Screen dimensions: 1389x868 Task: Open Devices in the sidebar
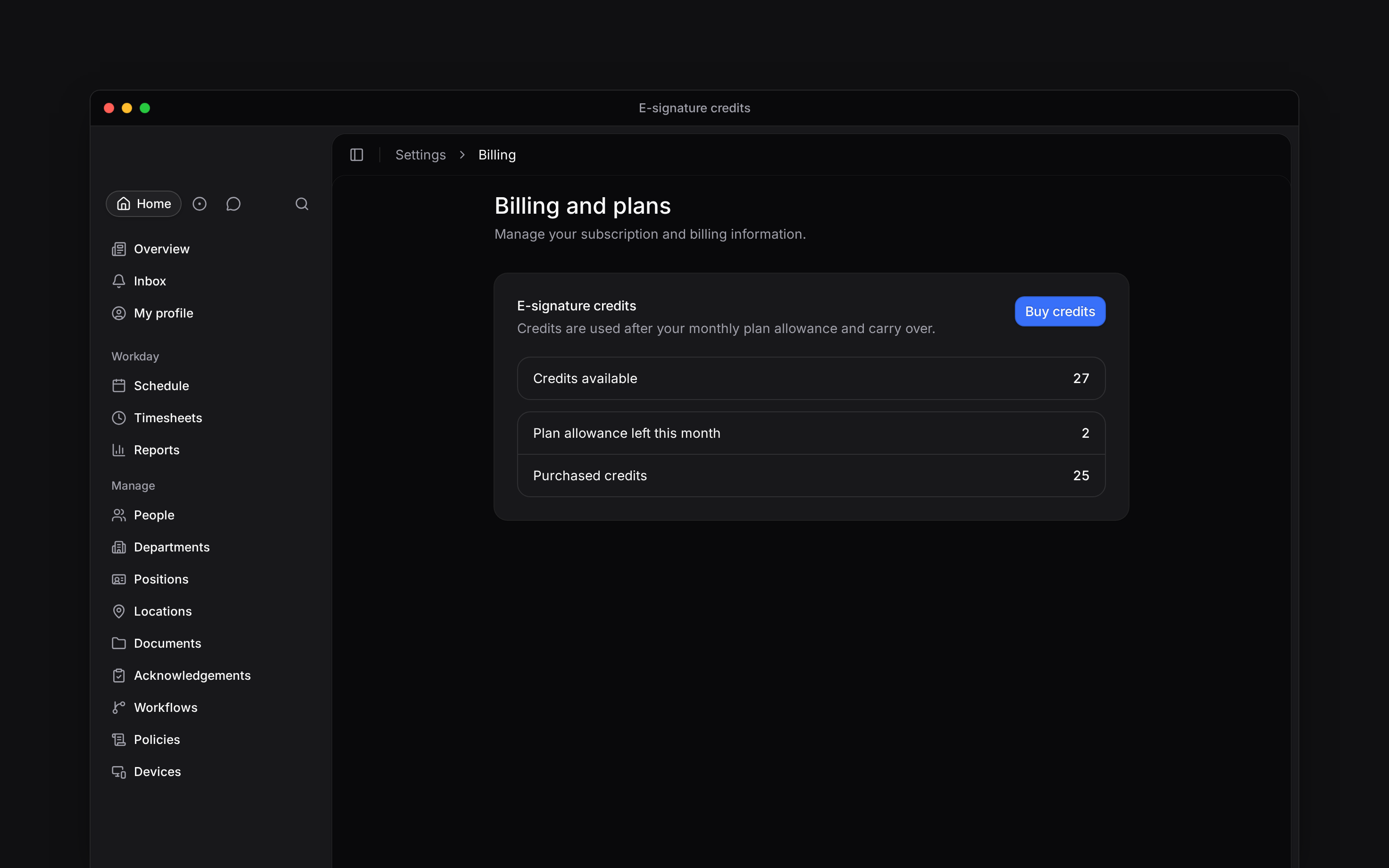(x=157, y=772)
